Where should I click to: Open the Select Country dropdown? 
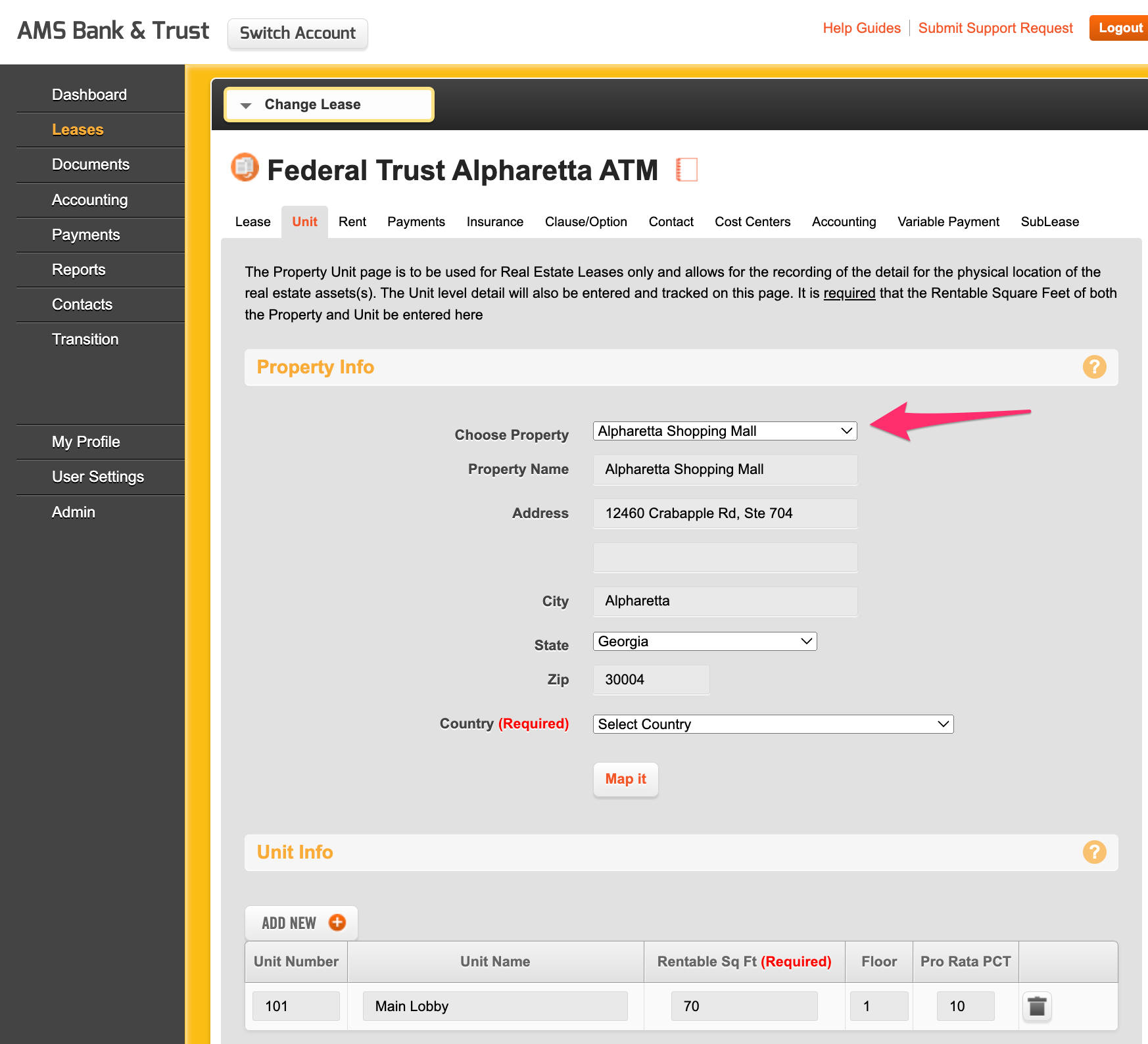[773, 724]
